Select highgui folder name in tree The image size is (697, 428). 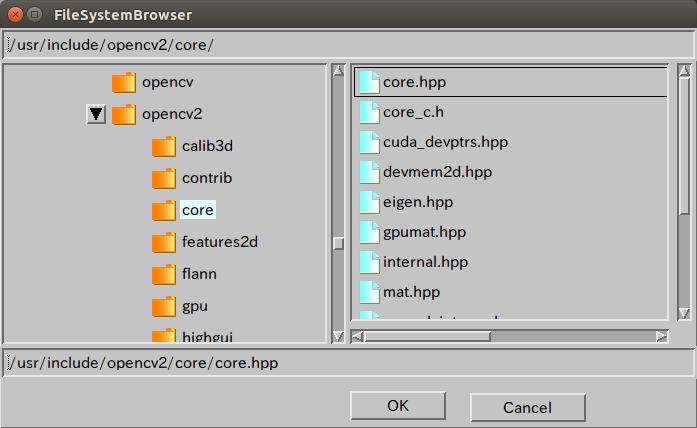pos(207,337)
